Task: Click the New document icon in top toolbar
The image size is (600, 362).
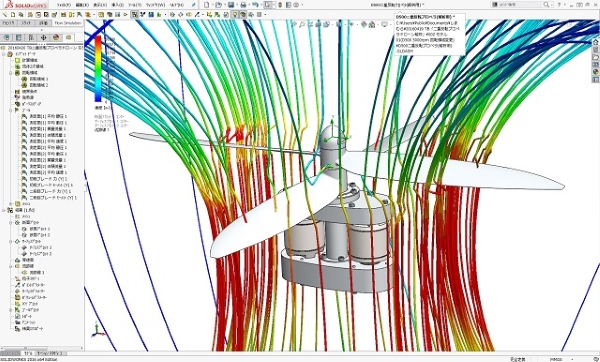Action: click(x=207, y=5)
